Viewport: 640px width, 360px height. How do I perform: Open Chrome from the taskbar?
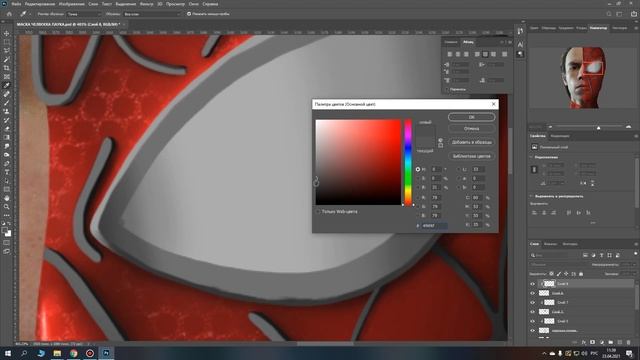(73, 353)
